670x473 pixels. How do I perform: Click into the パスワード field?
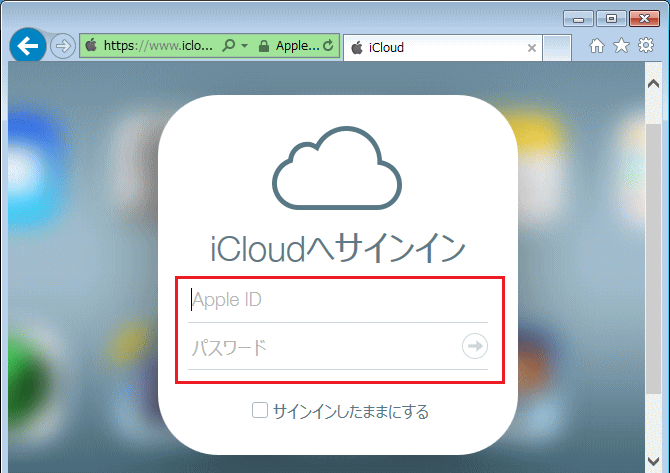(x=324, y=347)
